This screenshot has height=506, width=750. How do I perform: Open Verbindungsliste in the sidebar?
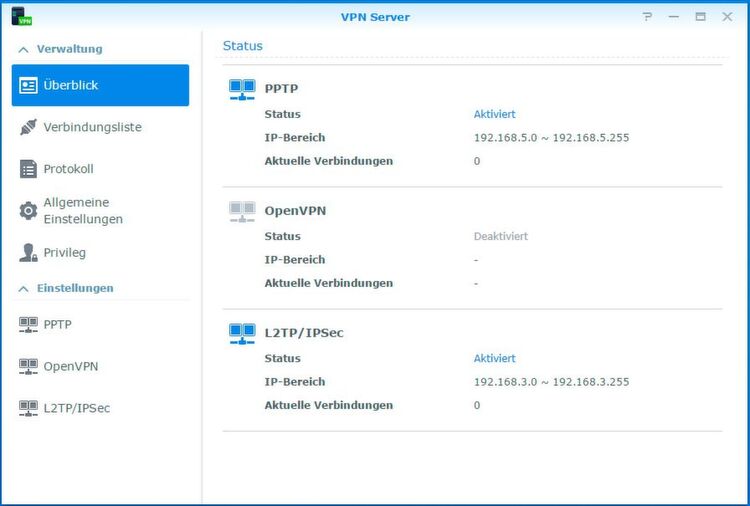point(100,127)
